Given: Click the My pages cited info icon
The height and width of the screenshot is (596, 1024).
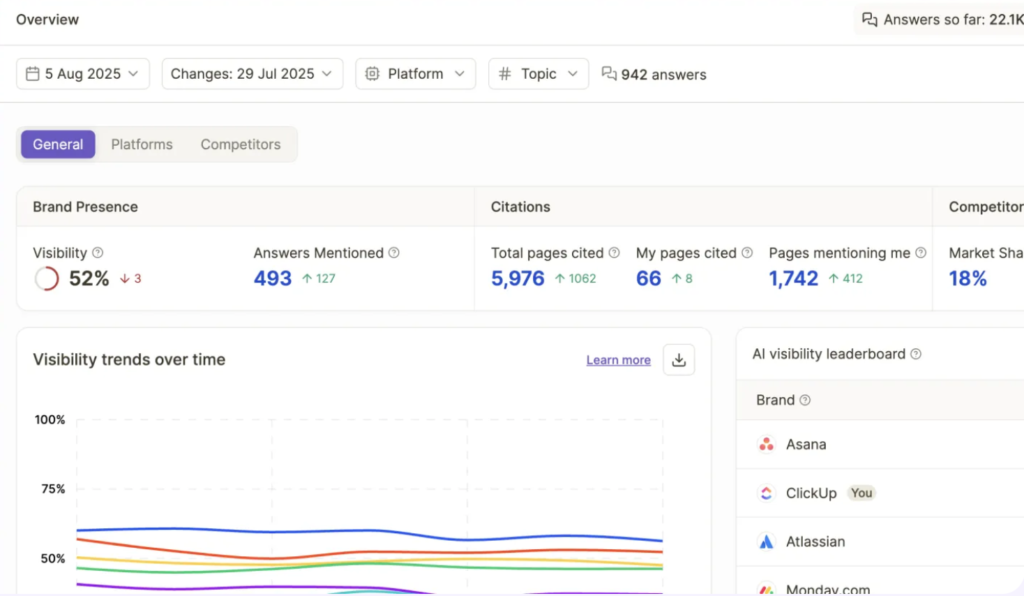Looking at the screenshot, I should click(x=747, y=253).
